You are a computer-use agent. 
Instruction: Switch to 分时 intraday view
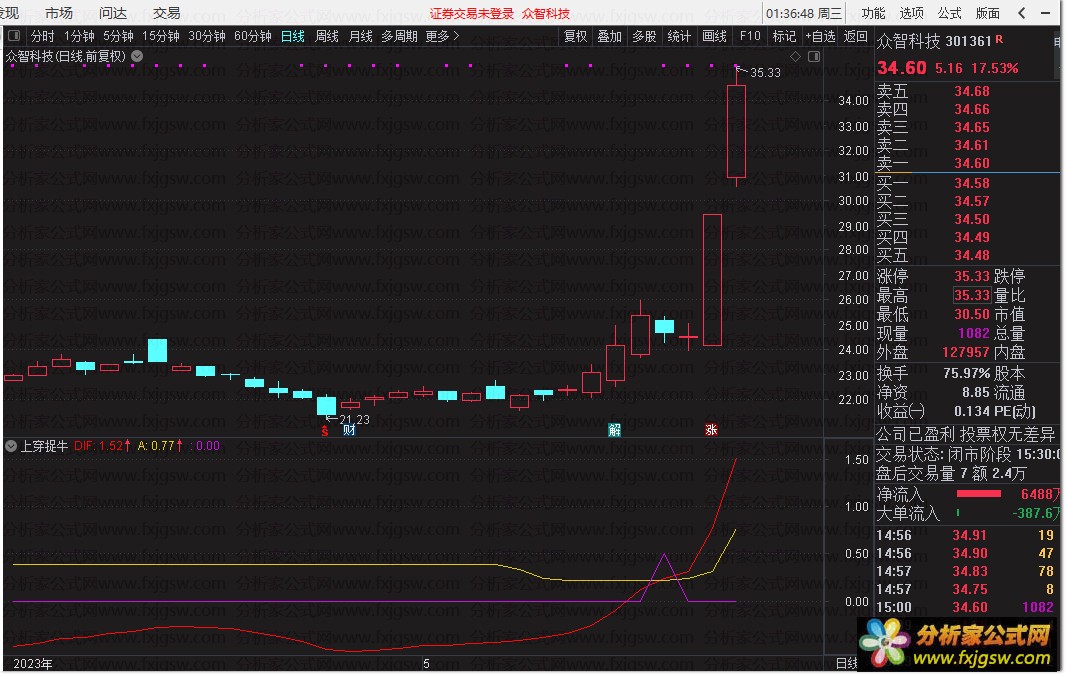pyautogui.click(x=42, y=36)
